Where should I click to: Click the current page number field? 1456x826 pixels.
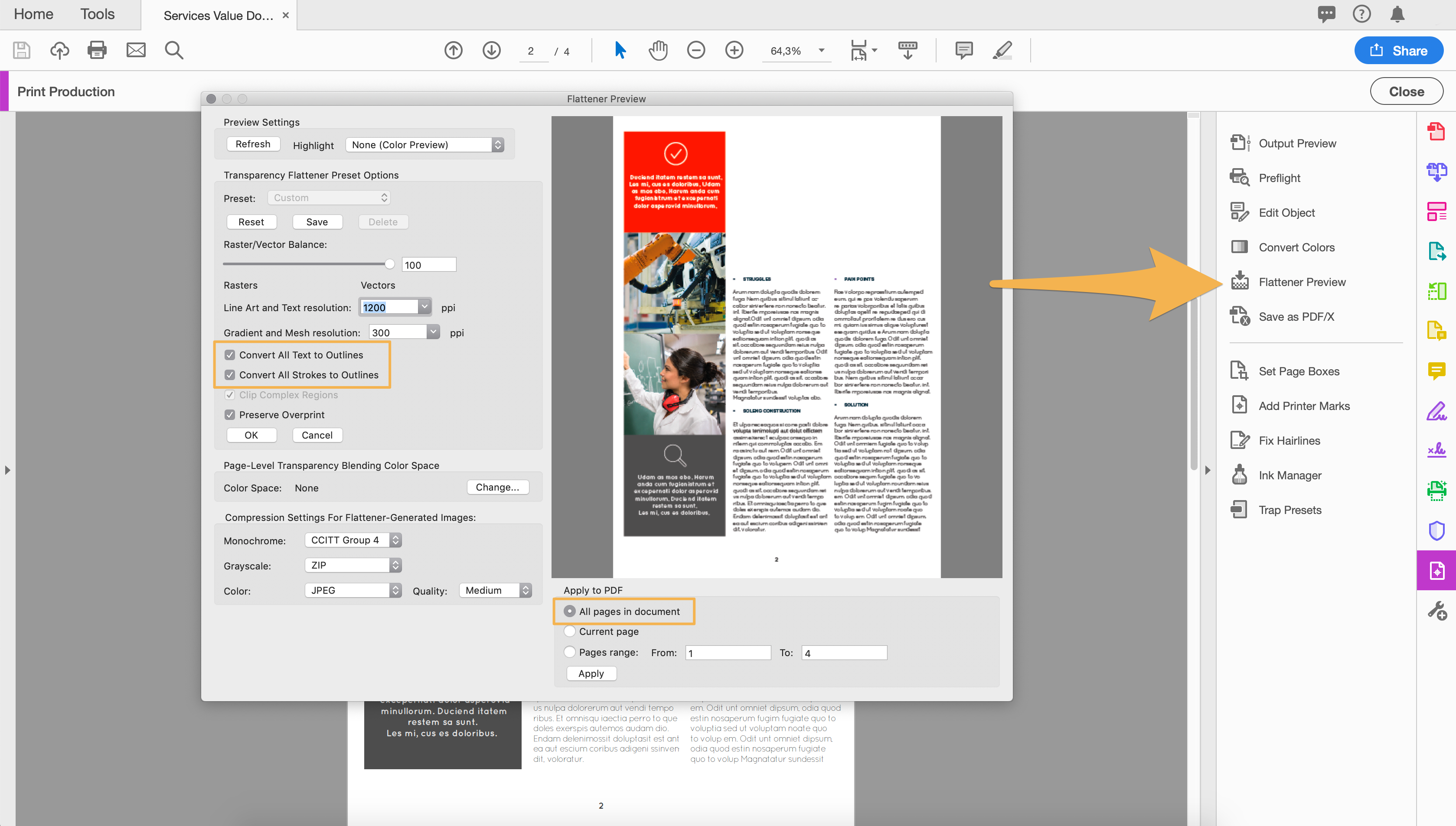click(x=532, y=51)
